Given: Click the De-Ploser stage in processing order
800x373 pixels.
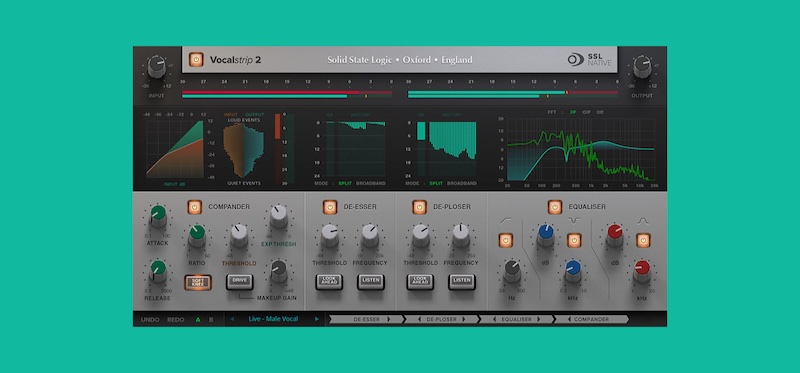Looking at the screenshot, I should [442, 319].
